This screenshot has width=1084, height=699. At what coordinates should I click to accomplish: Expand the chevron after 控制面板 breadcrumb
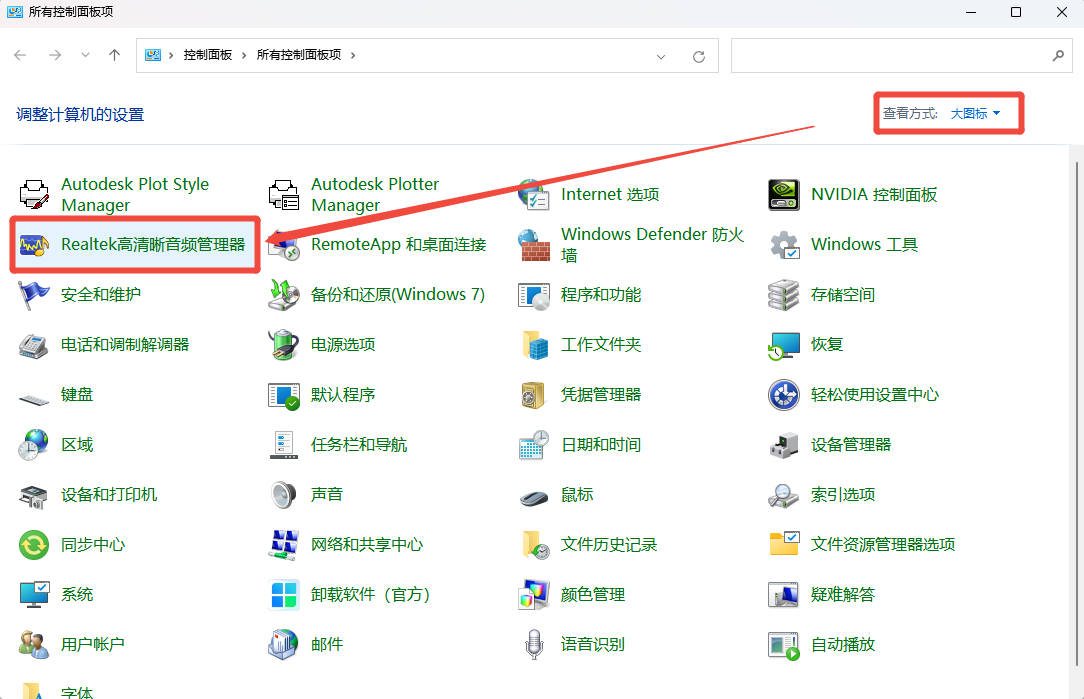pos(244,55)
